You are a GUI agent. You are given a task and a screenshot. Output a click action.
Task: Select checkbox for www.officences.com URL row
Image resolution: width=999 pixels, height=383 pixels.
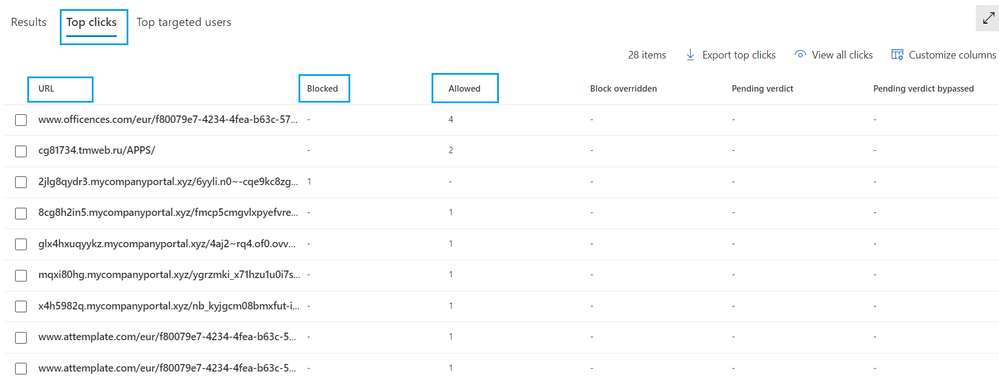pyautogui.click(x=21, y=120)
